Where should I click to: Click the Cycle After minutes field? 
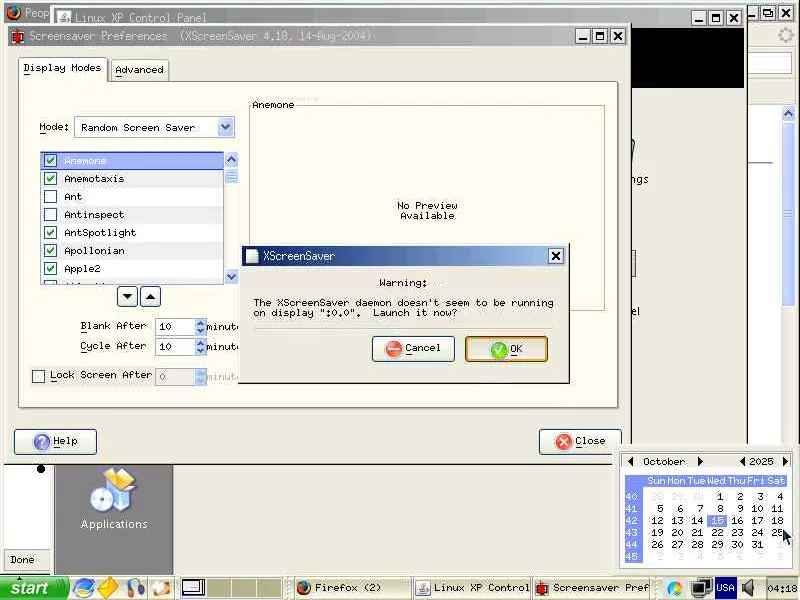point(176,347)
